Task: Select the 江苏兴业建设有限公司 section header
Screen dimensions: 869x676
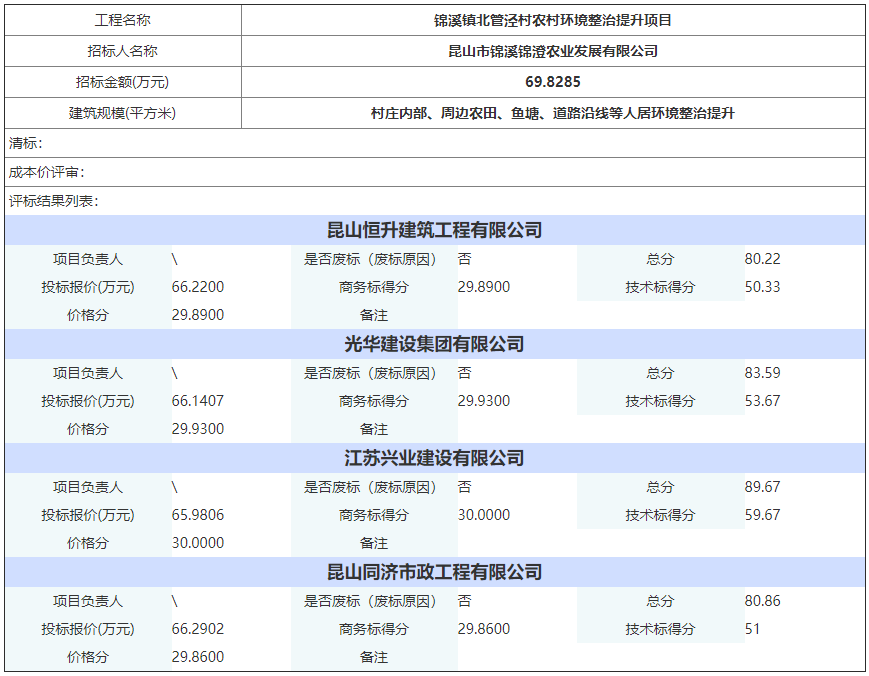Action: point(435,458)
